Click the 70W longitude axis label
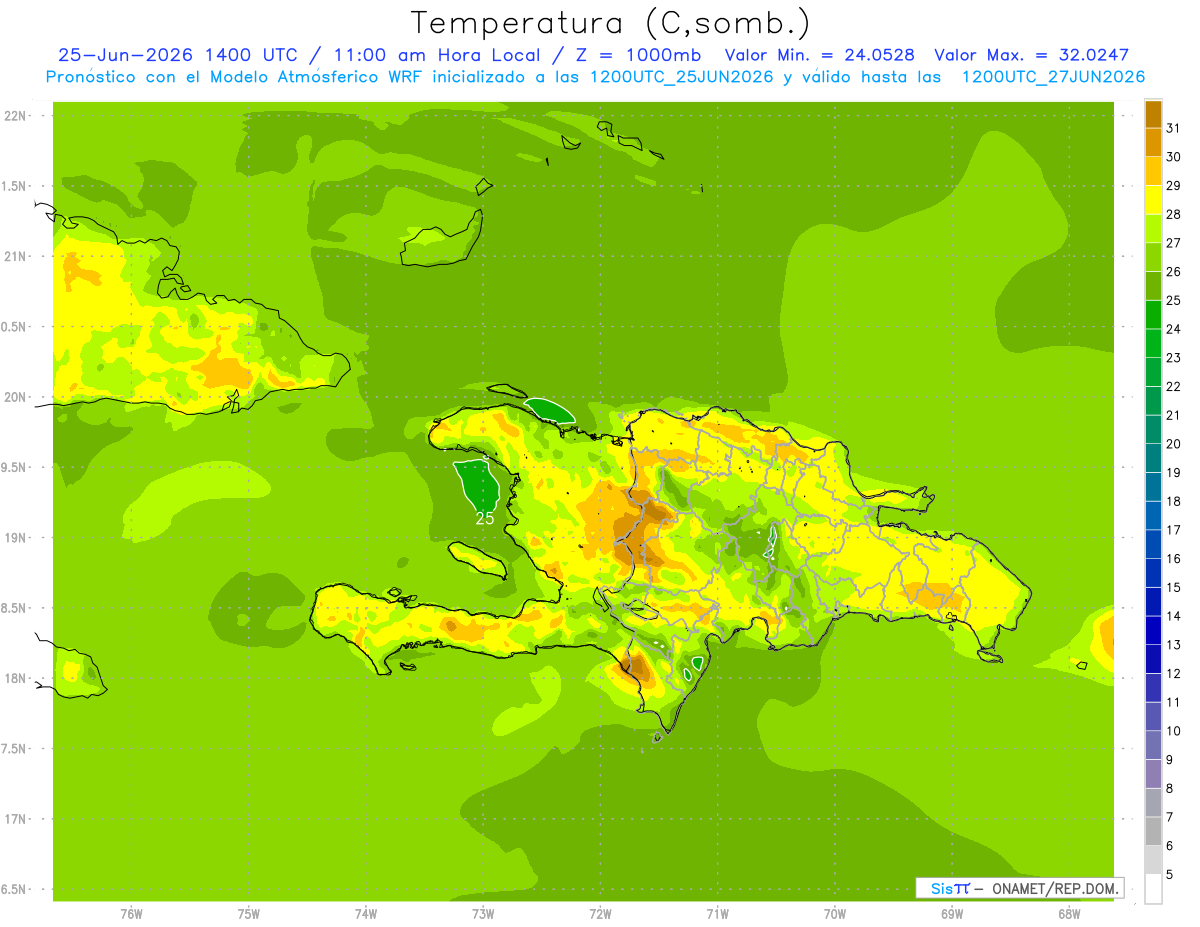The height and width of the screenshot is (927, 1200). click(x=835, y=913)
